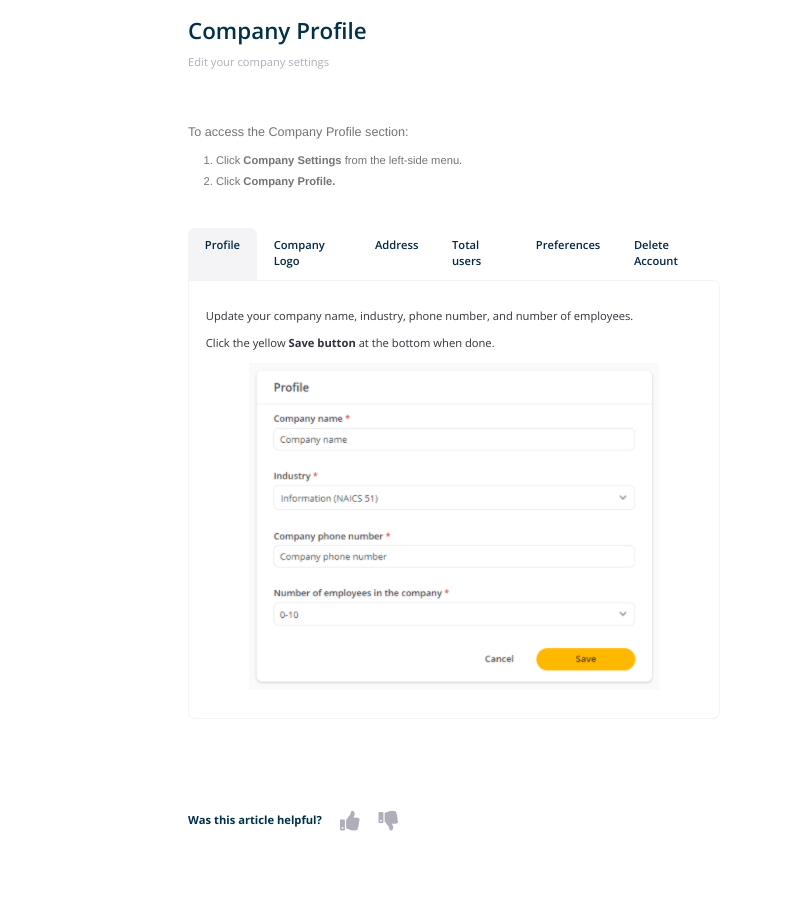Viewport: 812px width, 898px height.
Task: Select the Information (NAICS 51) industry combo box
Action: [x=454, y=498]
